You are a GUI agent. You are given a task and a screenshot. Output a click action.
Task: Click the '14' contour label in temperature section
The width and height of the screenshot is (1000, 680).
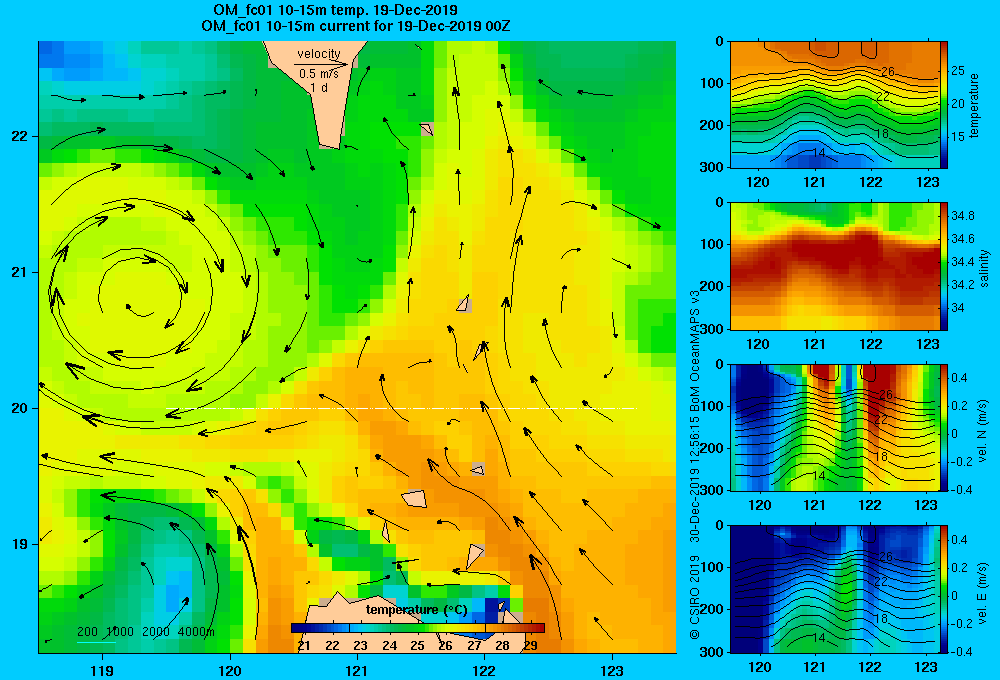coord(819,153)
